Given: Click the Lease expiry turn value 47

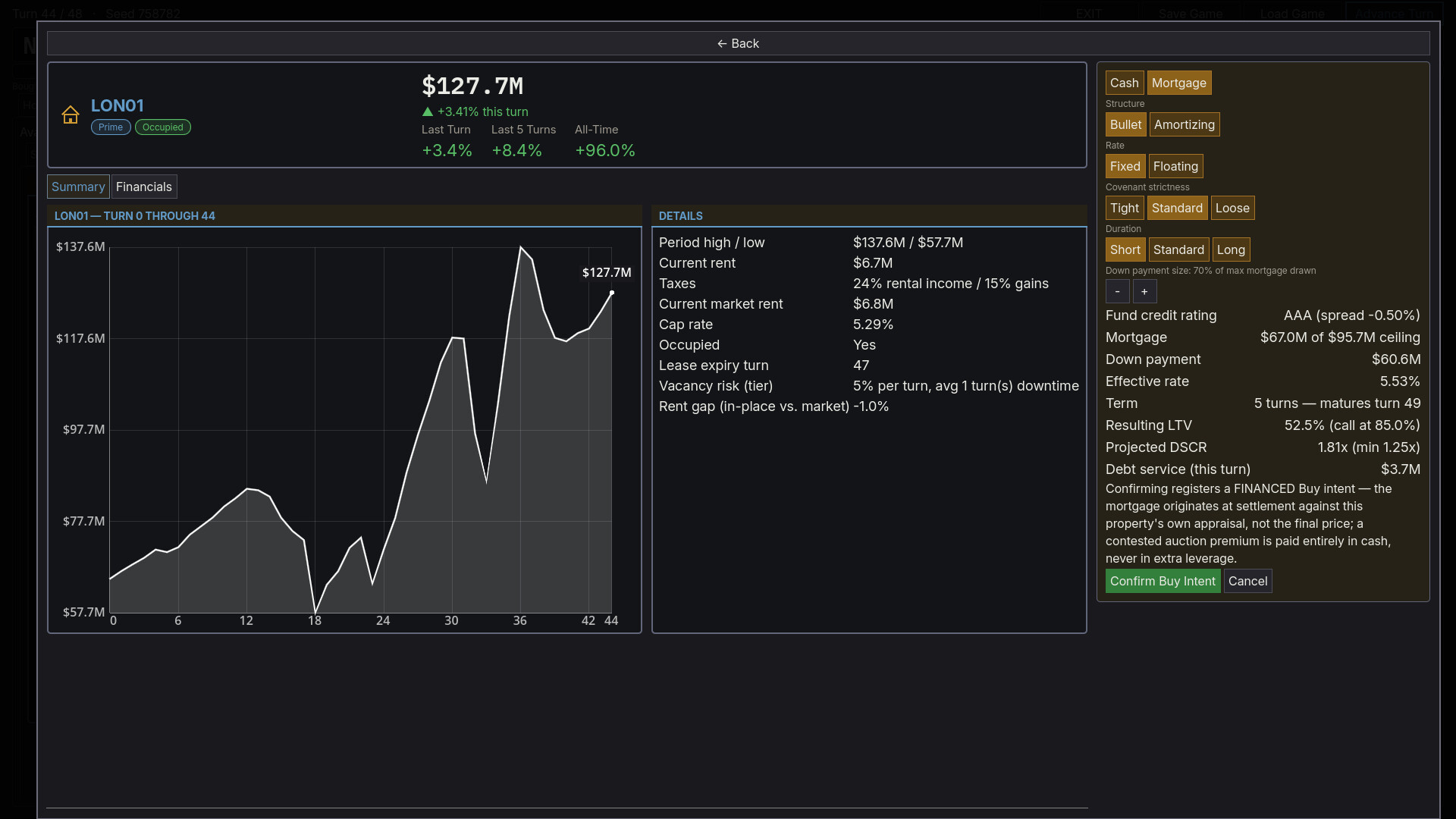Looking at the screenshot, I should [861, 366].
